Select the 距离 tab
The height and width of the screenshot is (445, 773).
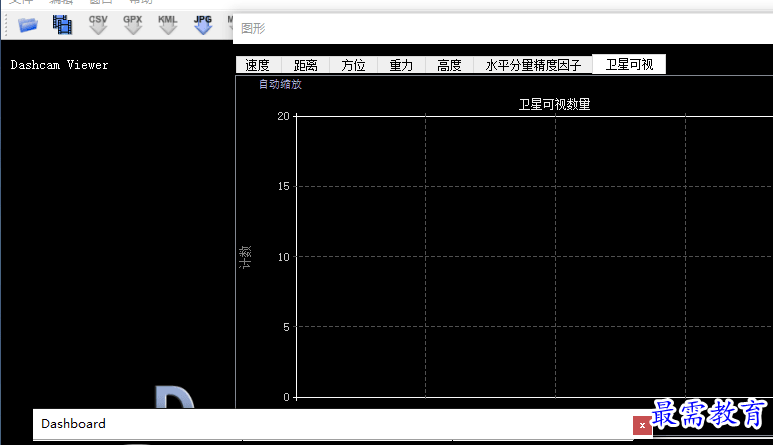tap(305, 65)
